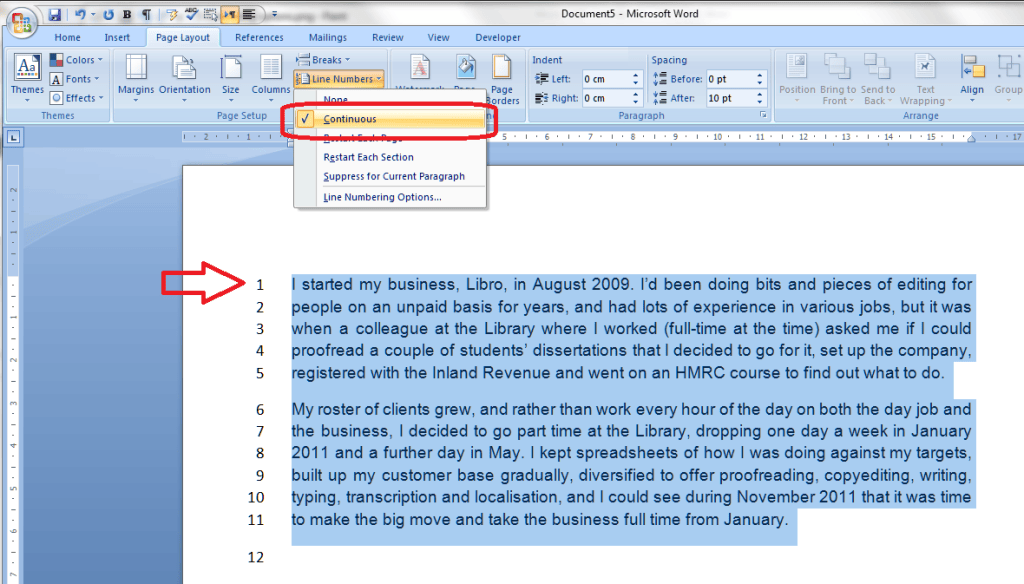Open the Mailings tab
This screenshot has width=1024, height=584.
pyautogui.click(x=328, y=37)
